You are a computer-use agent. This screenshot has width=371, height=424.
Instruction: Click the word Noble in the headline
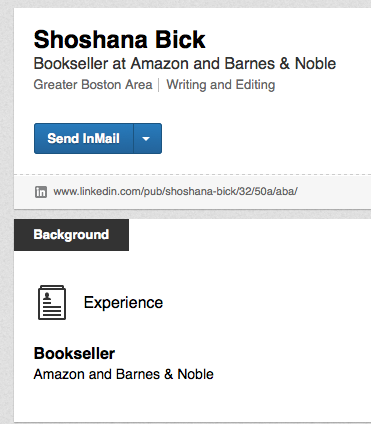click(x=315, y=64)
